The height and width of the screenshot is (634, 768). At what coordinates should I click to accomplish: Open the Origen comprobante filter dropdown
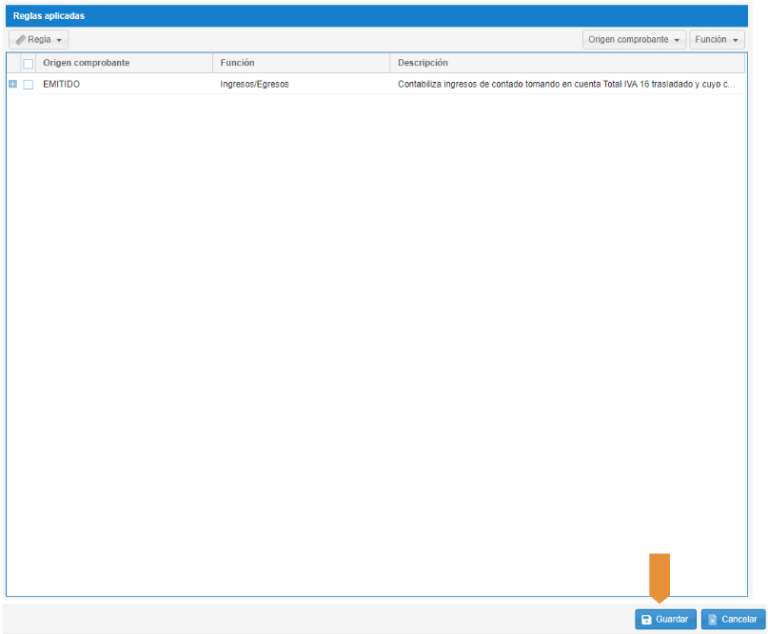[x=634, y=40]
